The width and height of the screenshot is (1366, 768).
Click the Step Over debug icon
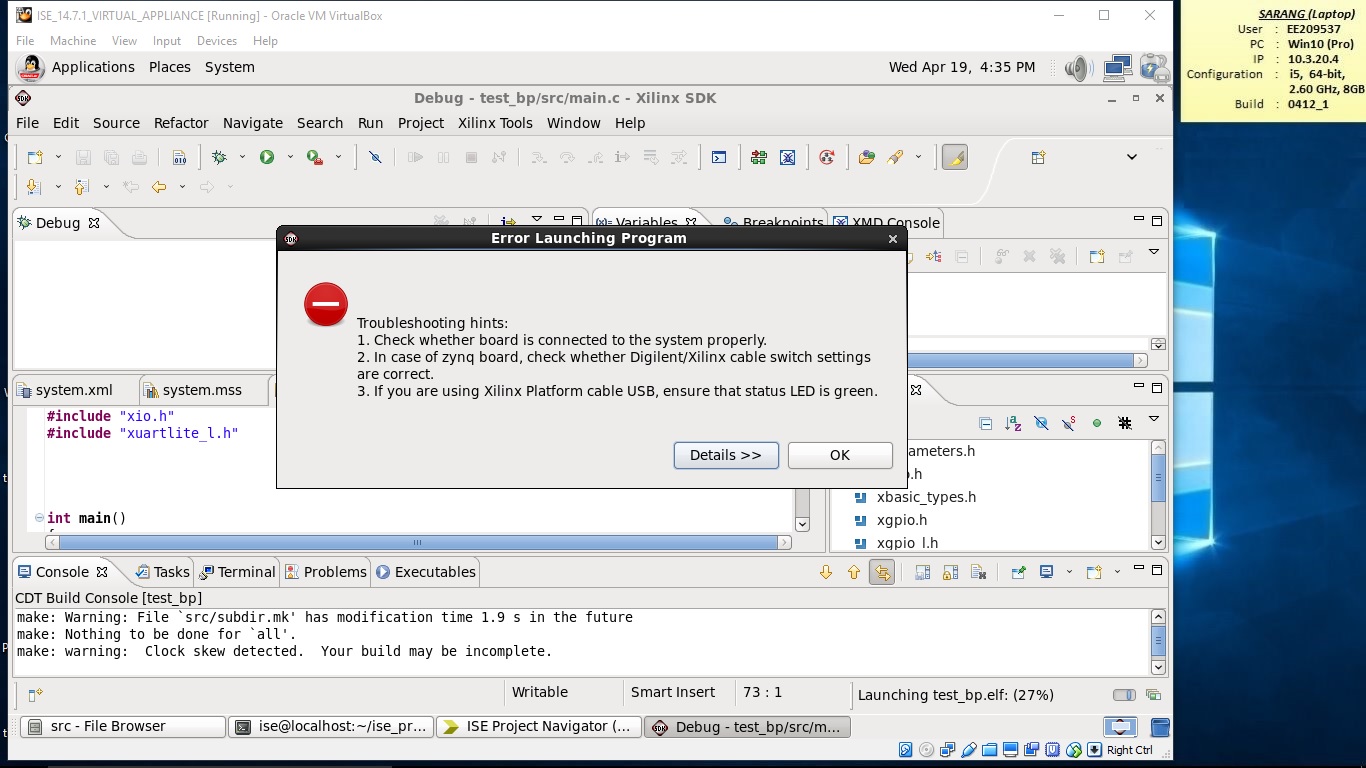(567, 158)
